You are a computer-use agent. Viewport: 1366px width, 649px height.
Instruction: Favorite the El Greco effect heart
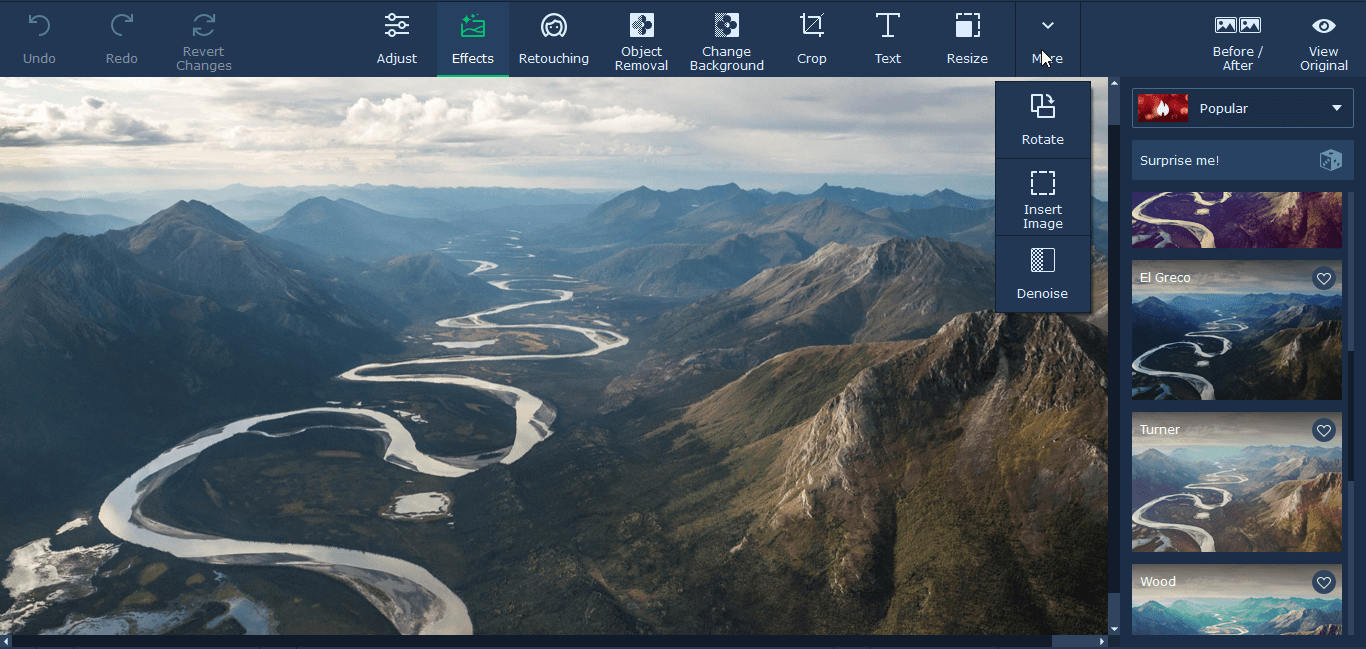[1324, 279]
